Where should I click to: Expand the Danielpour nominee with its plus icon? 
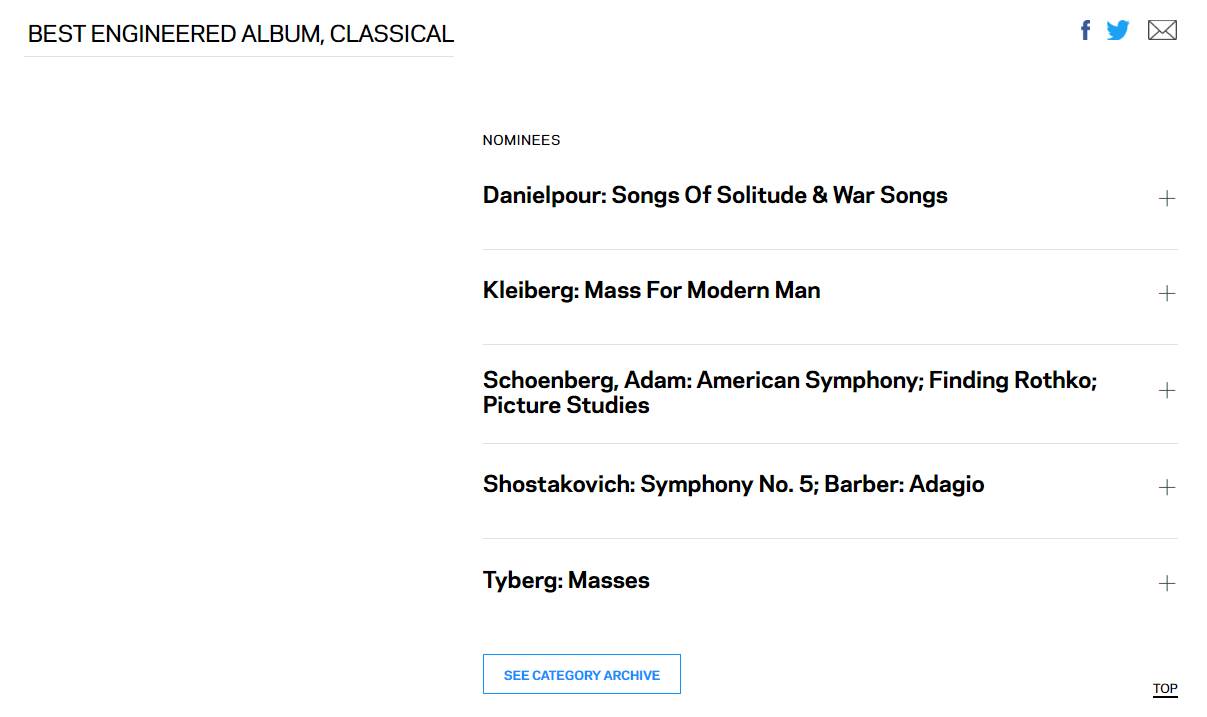1166,198
